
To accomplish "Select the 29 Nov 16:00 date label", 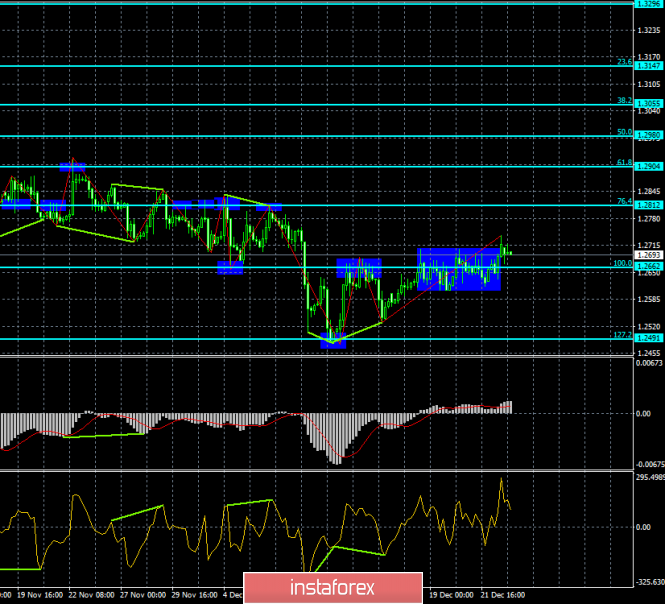I will pos(194,595).
